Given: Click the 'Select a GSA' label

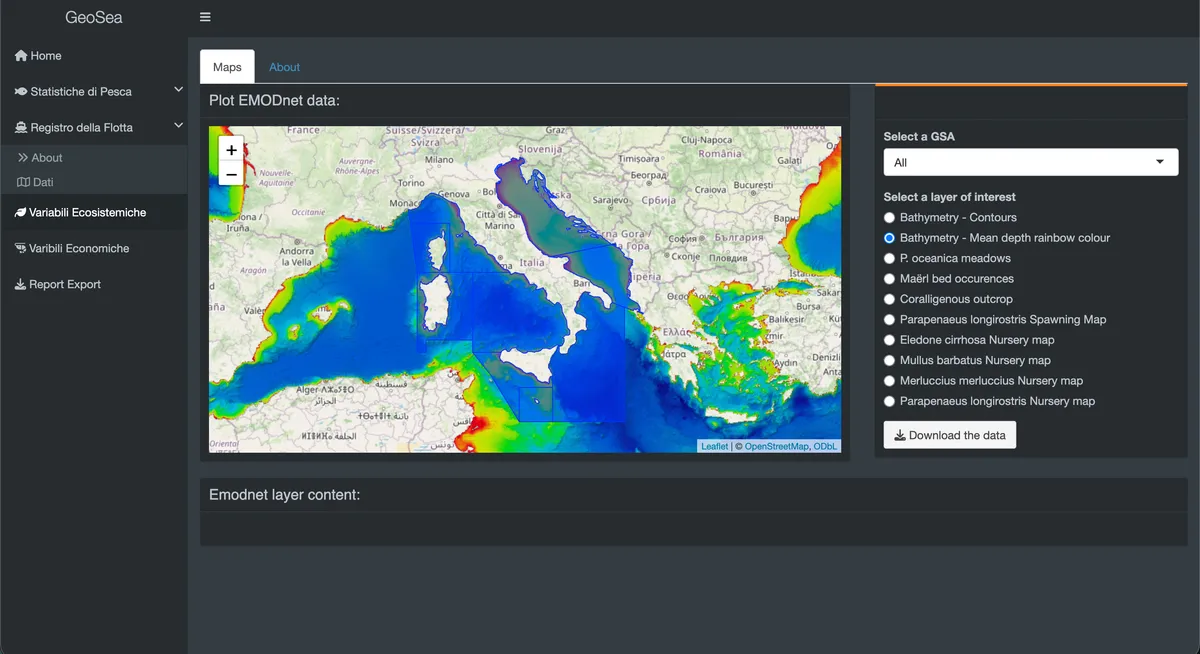Looking at the screenshot, I should tap(919, 137).
